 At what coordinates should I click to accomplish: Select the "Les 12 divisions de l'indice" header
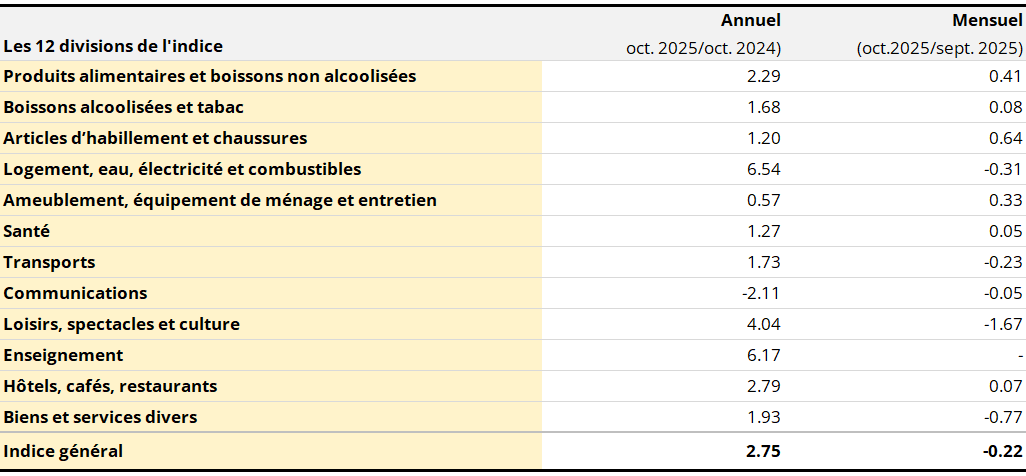[x=113, y=46]
